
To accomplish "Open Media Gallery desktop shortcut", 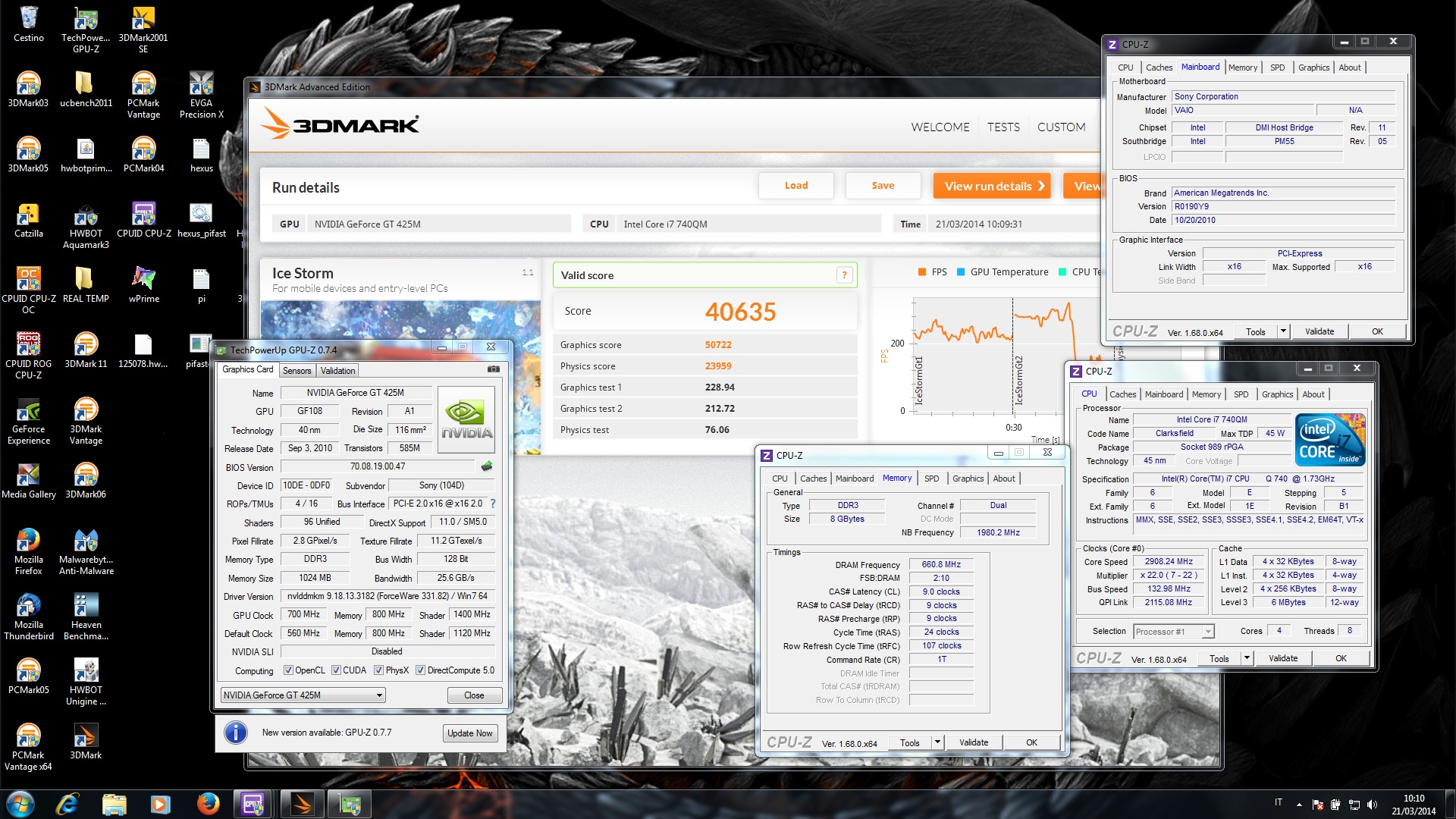I will pos(29,481).
